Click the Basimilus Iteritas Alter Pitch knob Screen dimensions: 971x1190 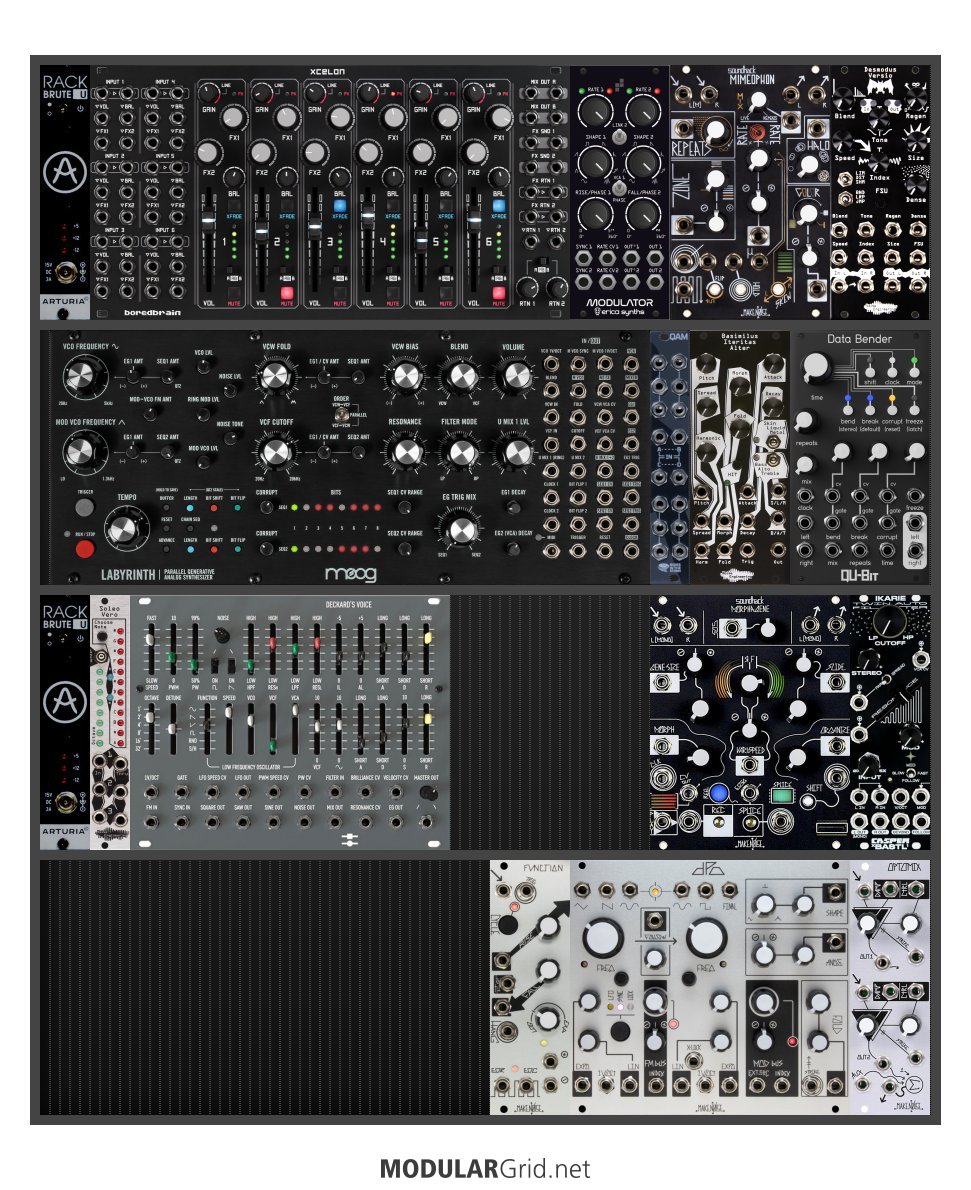(707, 365)
